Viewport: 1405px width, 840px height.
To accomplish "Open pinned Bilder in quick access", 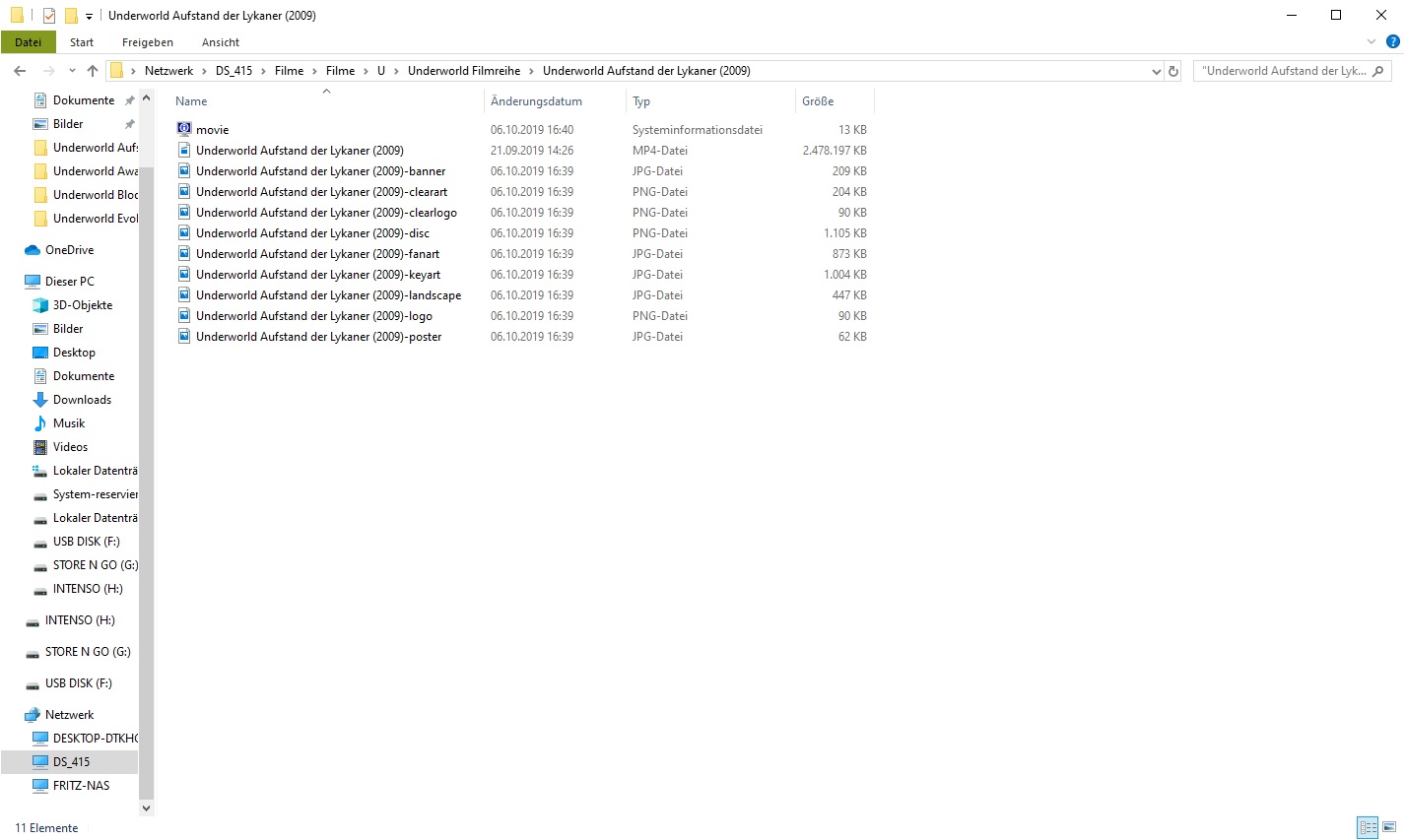I will [x=68, y=124].
